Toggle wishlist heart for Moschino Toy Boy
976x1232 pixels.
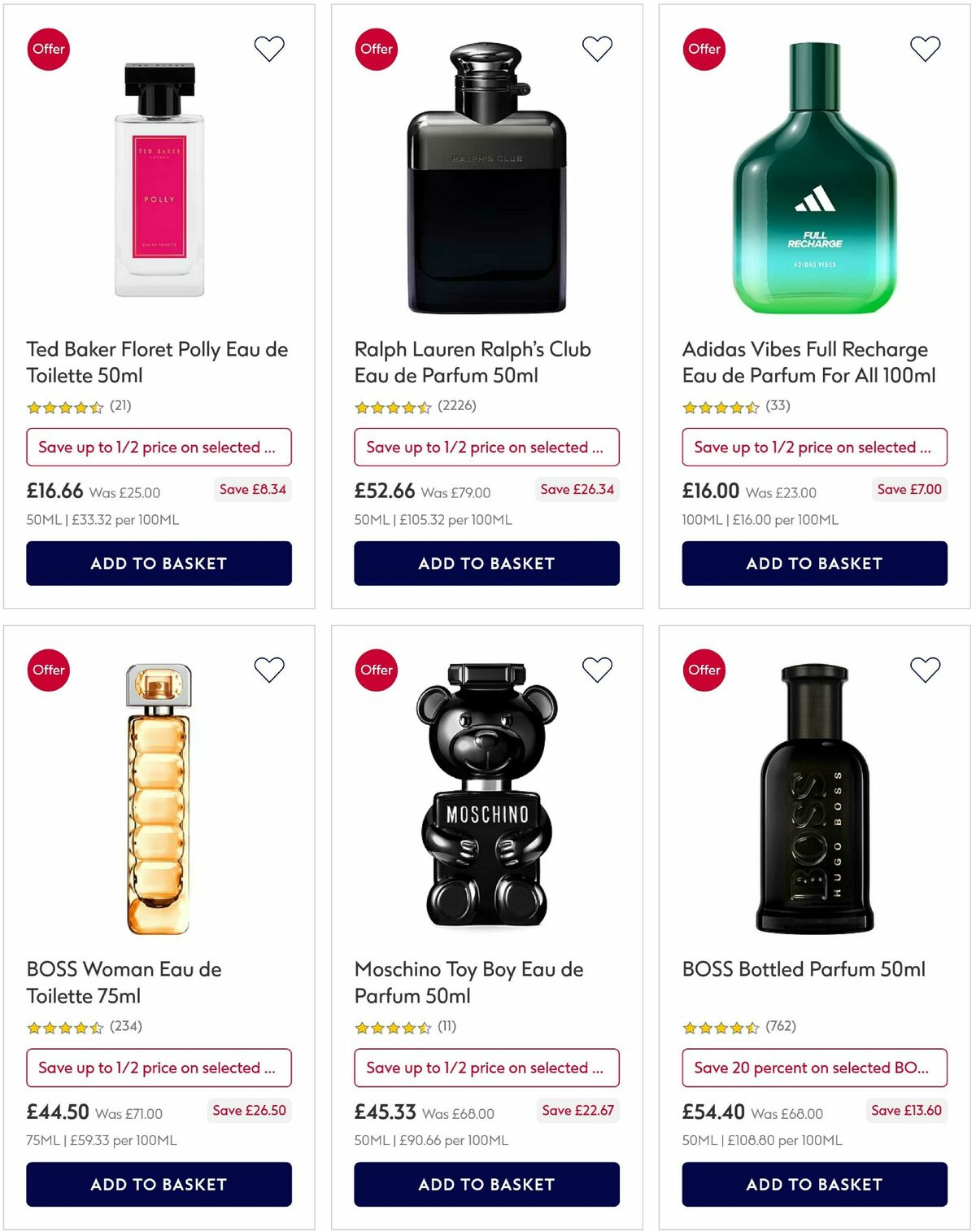point(598,670)
